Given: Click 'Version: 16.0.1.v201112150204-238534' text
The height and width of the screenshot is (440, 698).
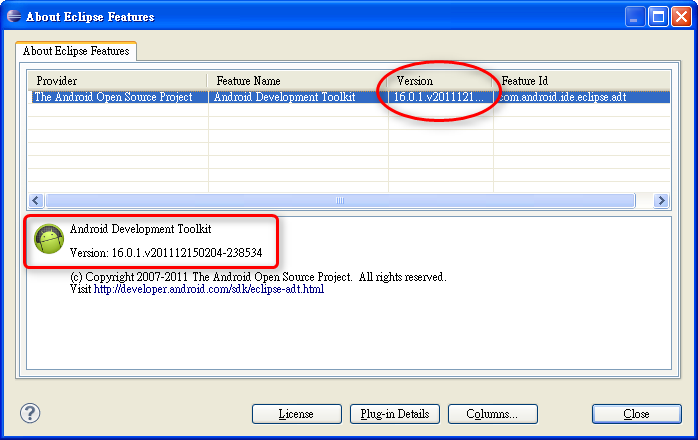Looking at the screenshot, I should (166, 253).
